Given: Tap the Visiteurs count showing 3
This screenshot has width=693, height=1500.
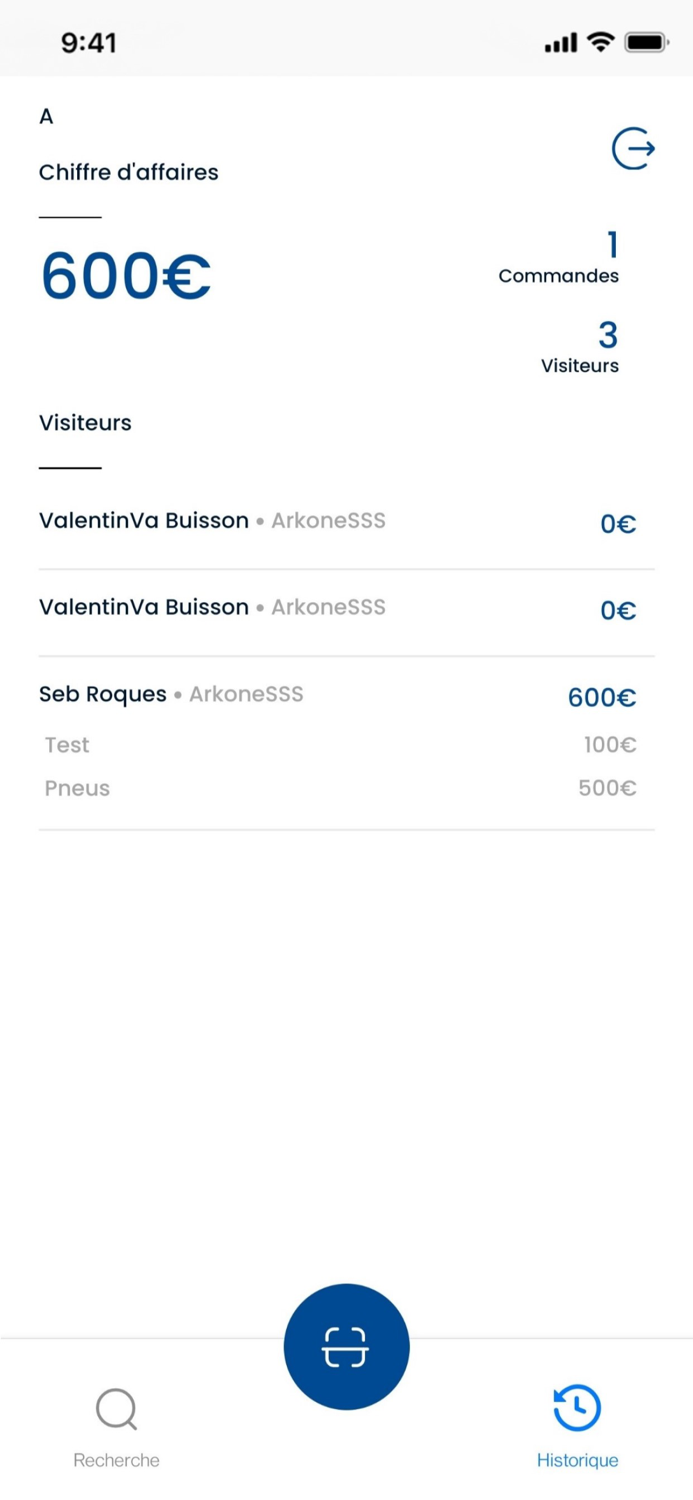Looking at the screenshot, I should tap(607, 336).
